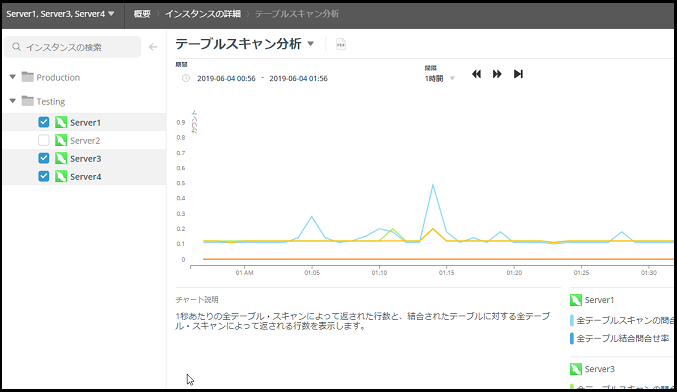Click the Server4 instance icon in the tree
Image resolution: width=677 pixels, height=392 pixels.
tap(61, 177)
